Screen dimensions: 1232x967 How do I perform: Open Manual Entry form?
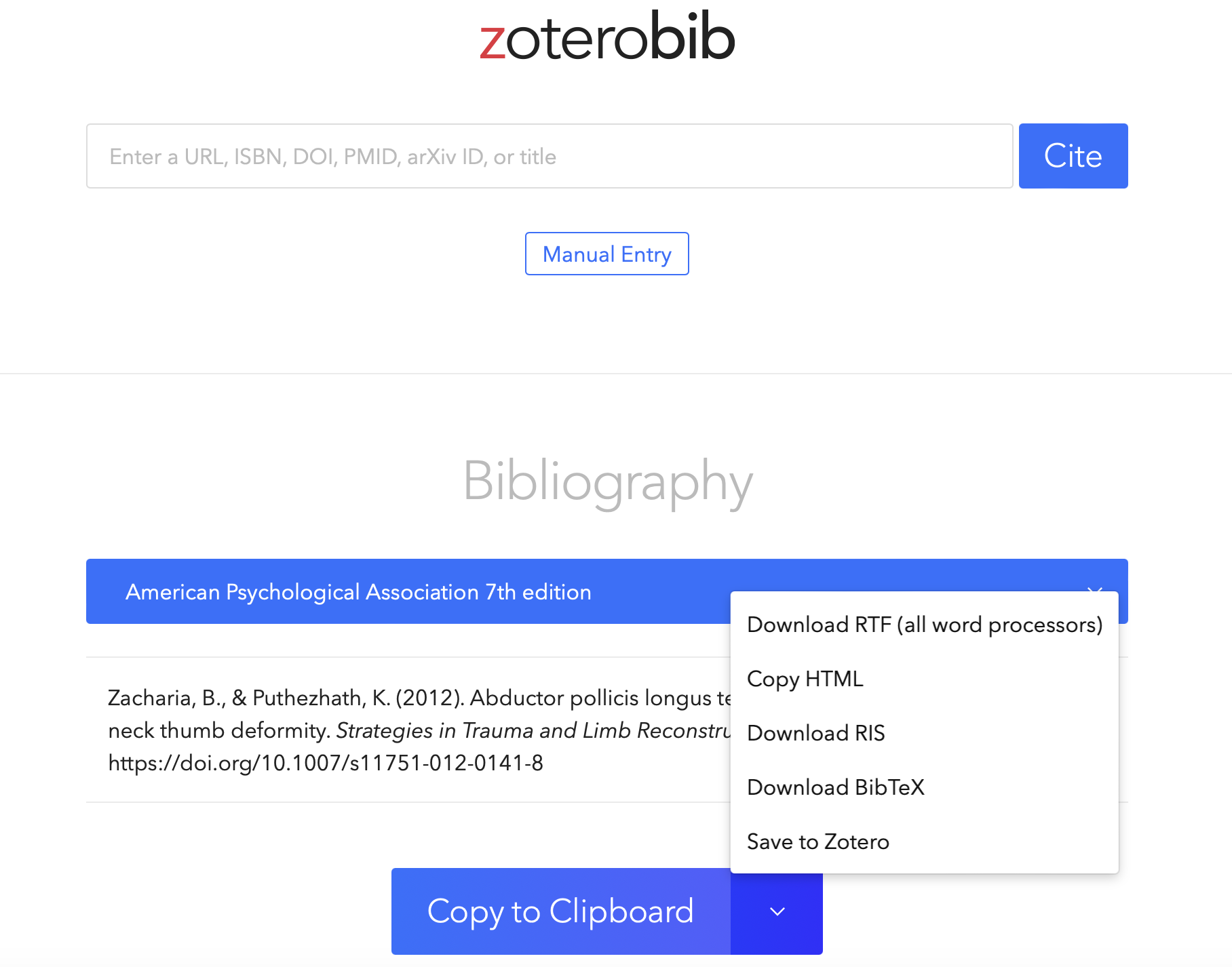coord(607,254)
